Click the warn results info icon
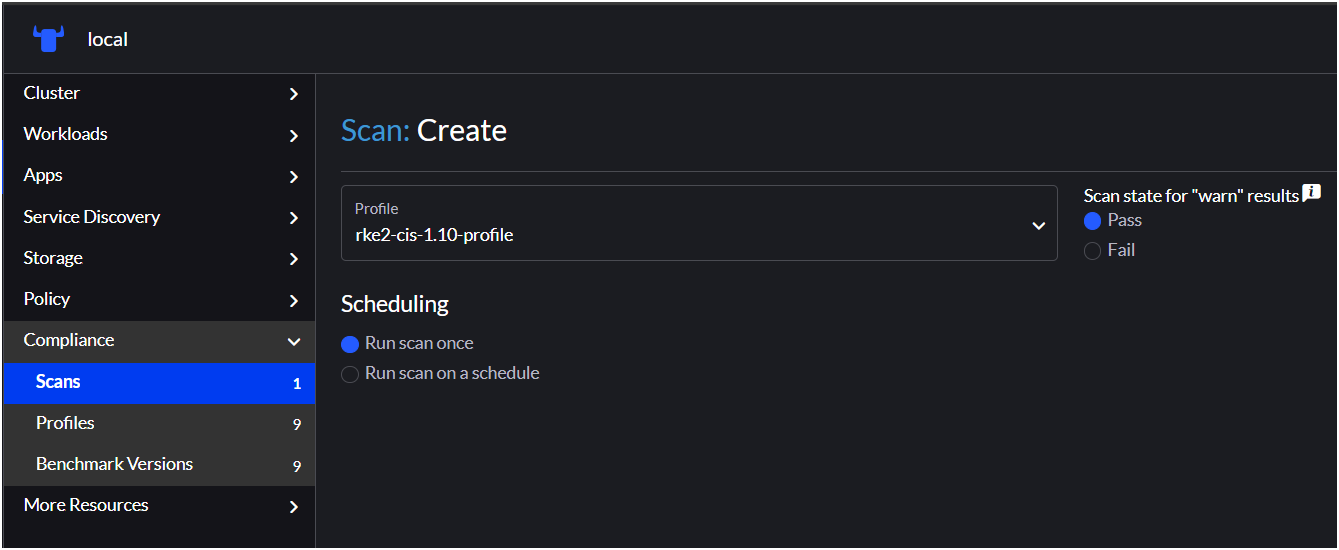Screen dimensions: 1339x550 (x=1312, y=194)
